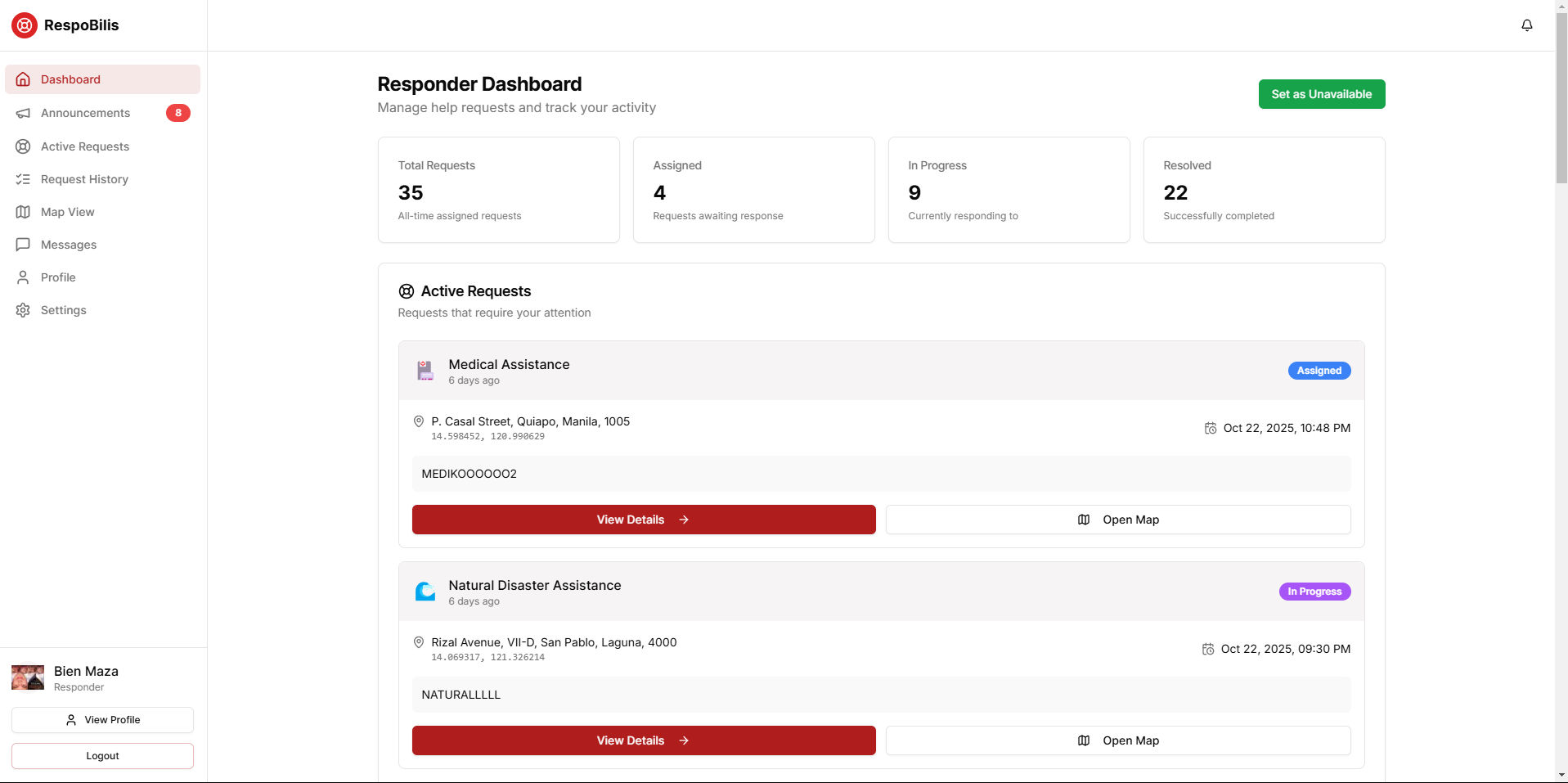The width and height of the screenshot is (1568, 783).
Task: View Details of Medical Assistance request
Action: [x=644, y=520]
